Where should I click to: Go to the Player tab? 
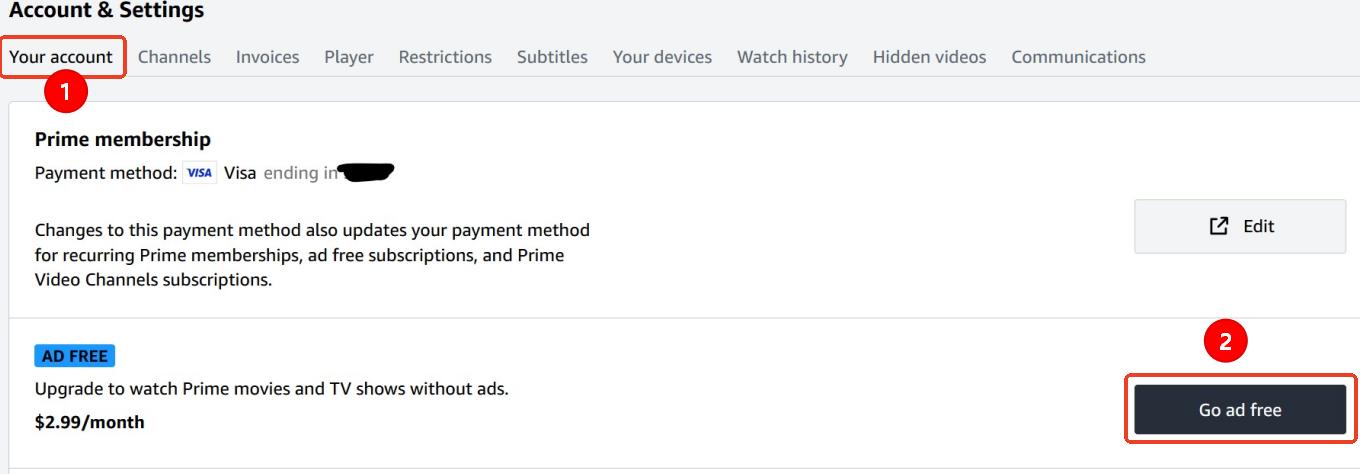349,57
